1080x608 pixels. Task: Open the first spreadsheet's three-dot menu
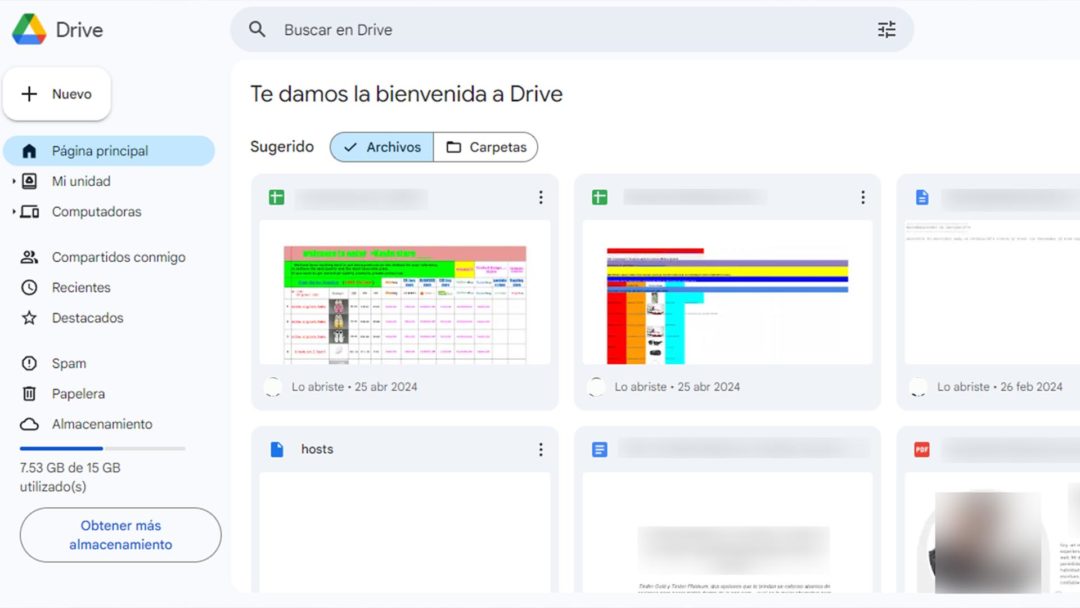(541, 197)
